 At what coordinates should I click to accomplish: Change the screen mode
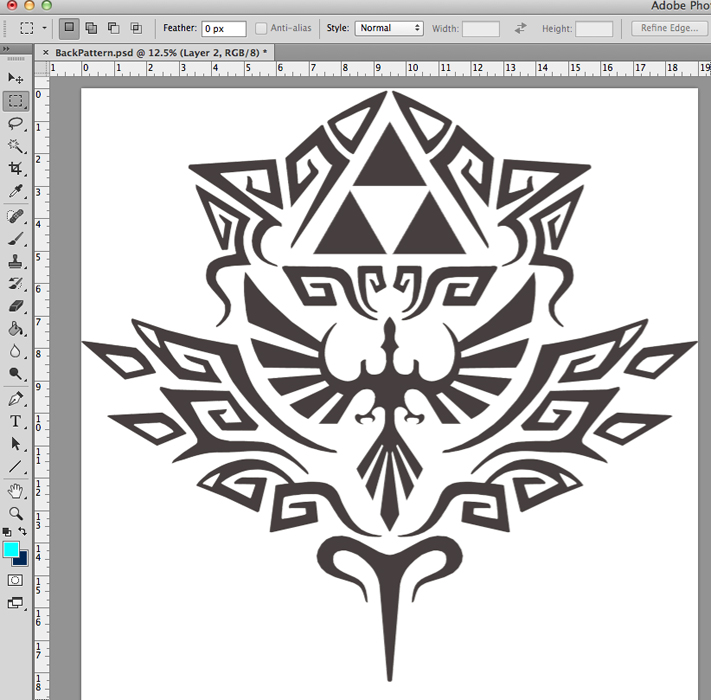15,603
